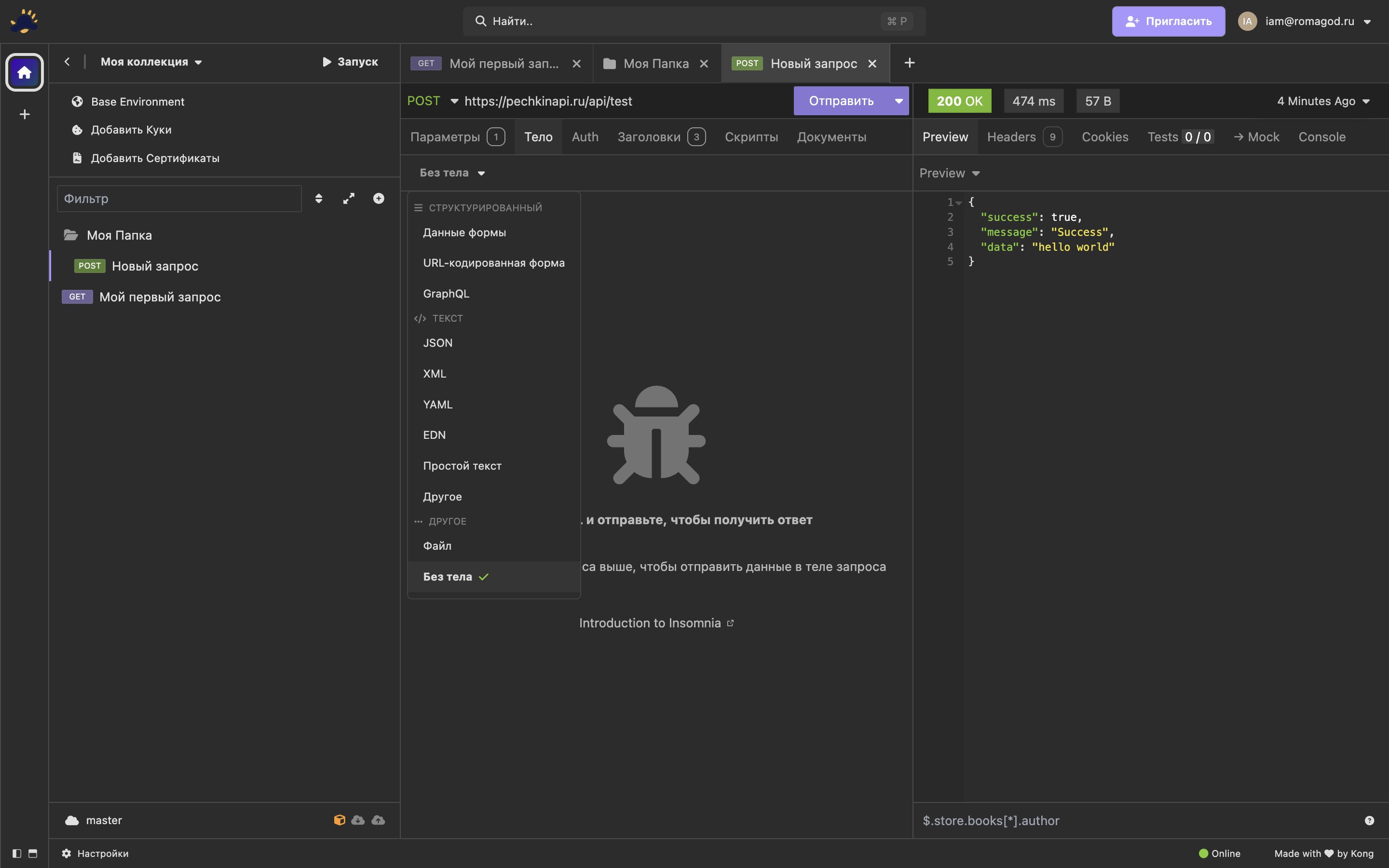This screenshot has height=868, width=1389.
Task: Open the JSONPath help question mark icon
Action: (1369, 820)
